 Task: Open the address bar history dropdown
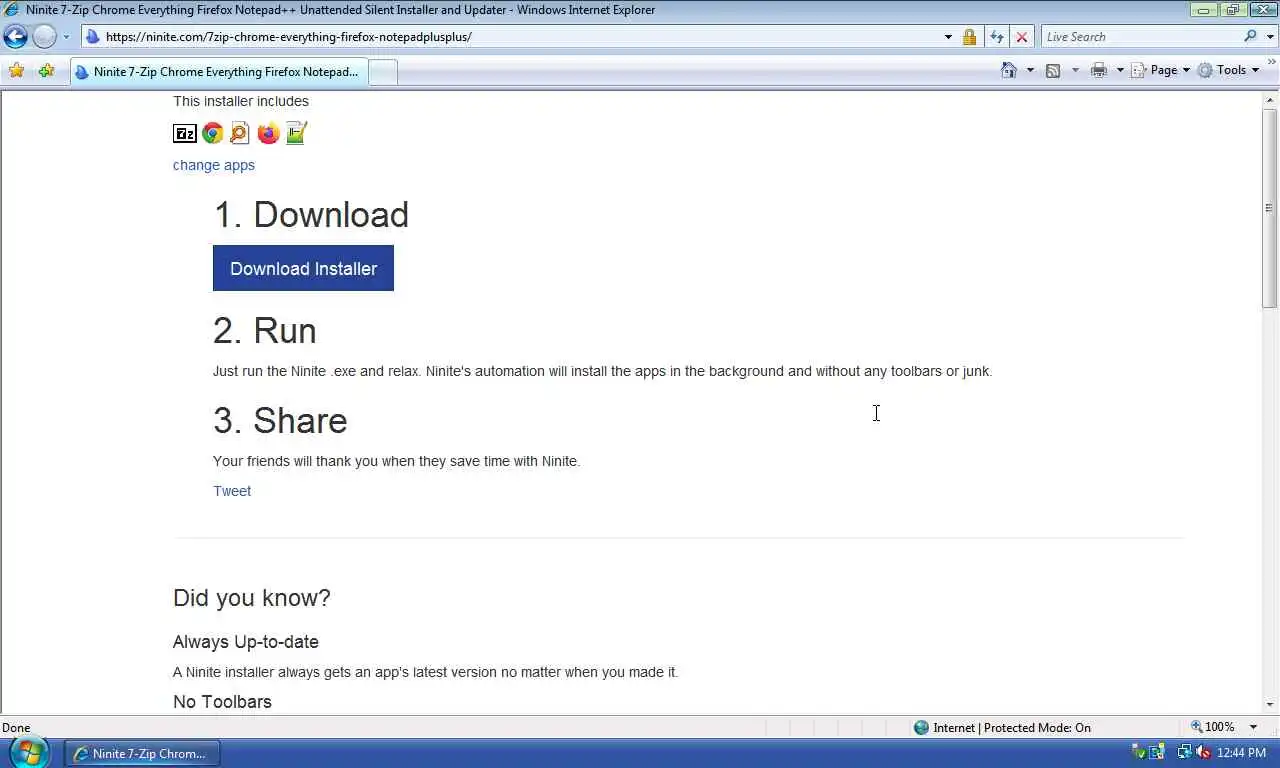(948, 37)
